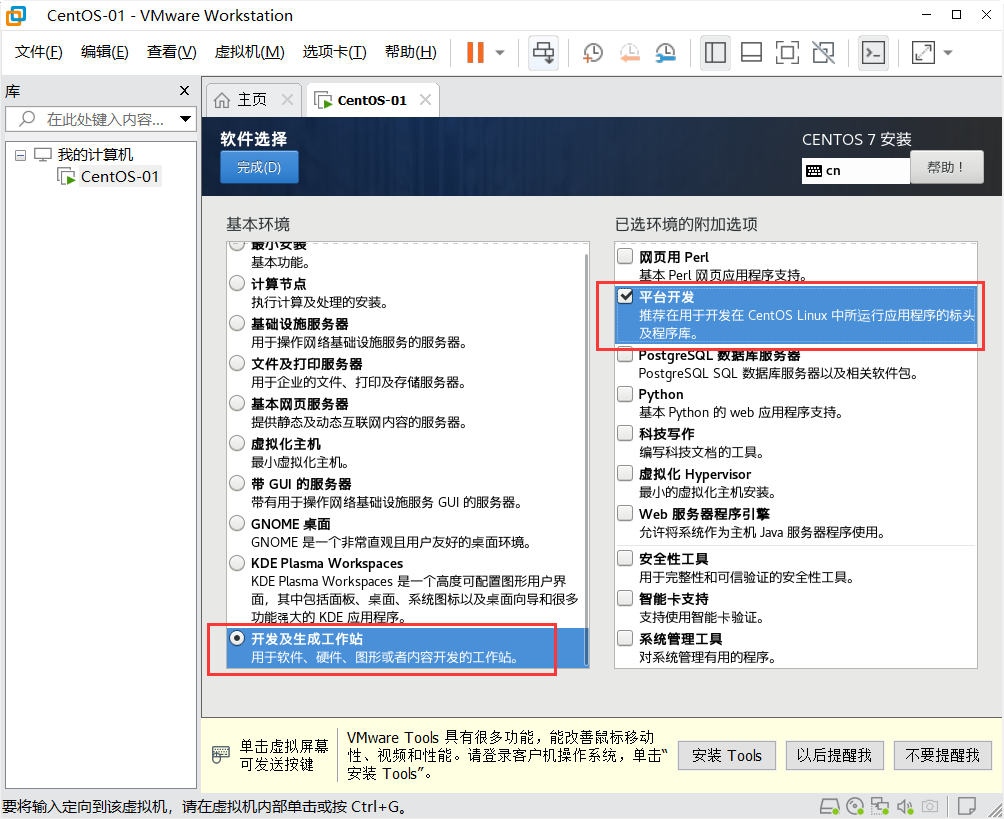Enable the 智能卡支持 checkbox
This screenshot has width=1004, height=819.
(625, 599)
